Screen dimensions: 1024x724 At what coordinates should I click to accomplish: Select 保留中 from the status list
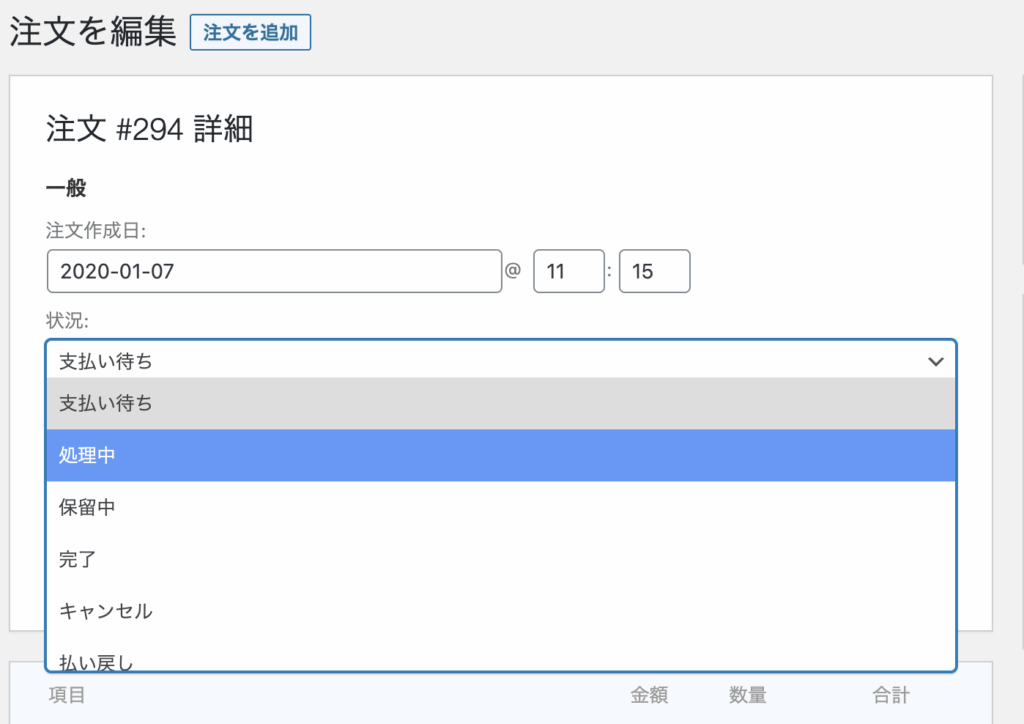[x=500, y=507]
